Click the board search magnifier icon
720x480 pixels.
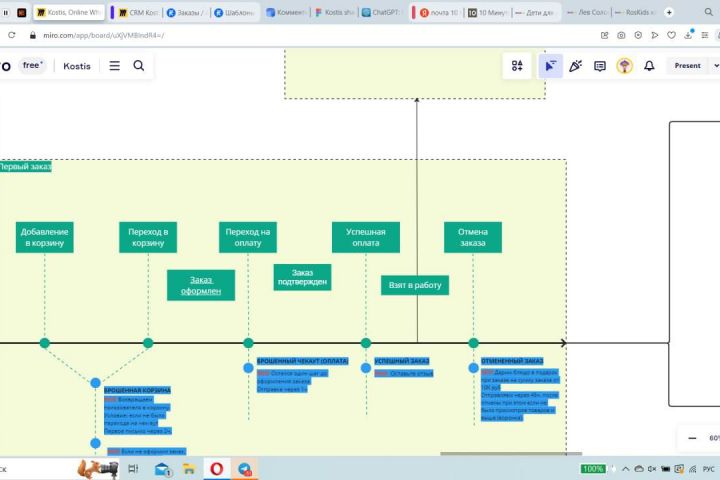tap(139, 66)
